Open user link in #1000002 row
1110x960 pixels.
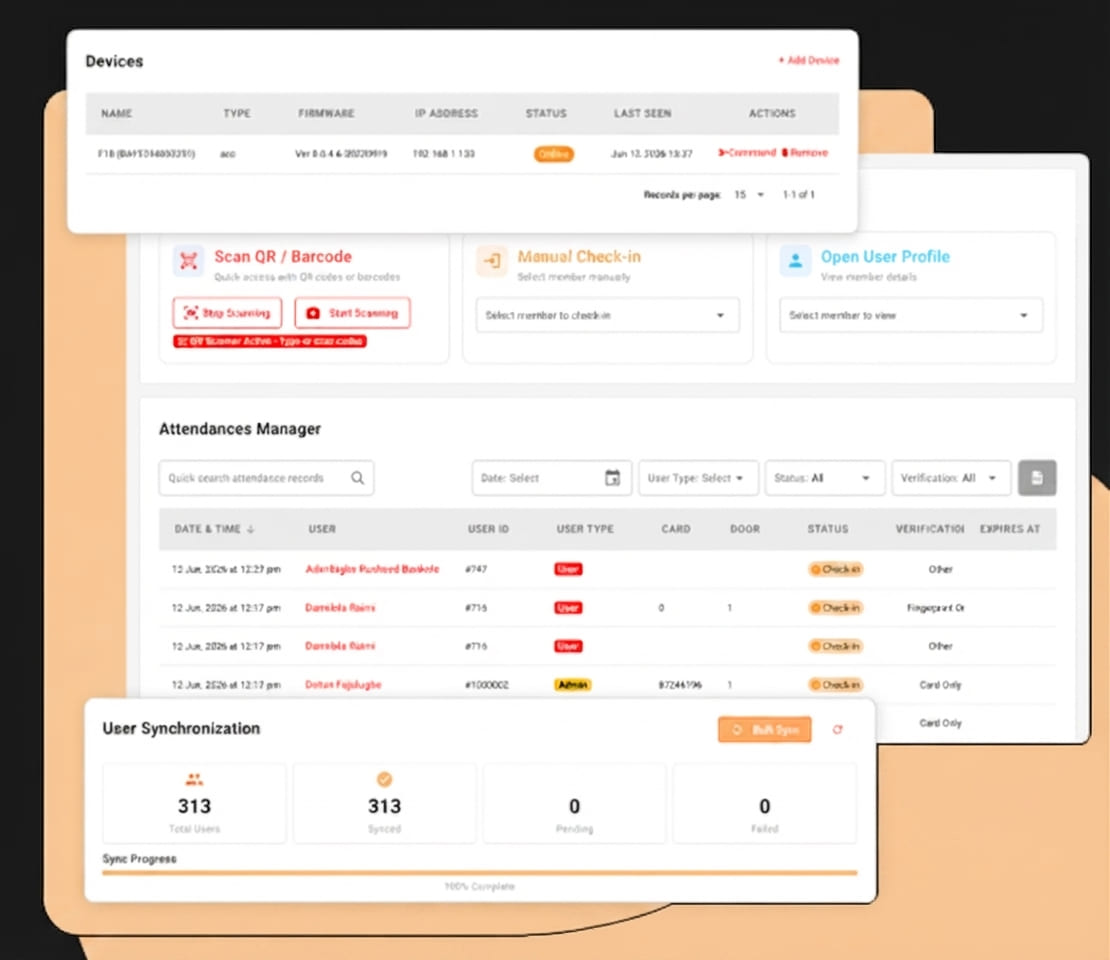point(343,685)
